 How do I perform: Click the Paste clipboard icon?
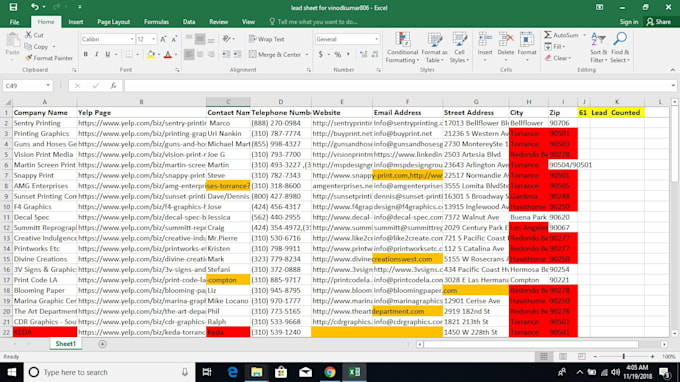pos(13,40)
